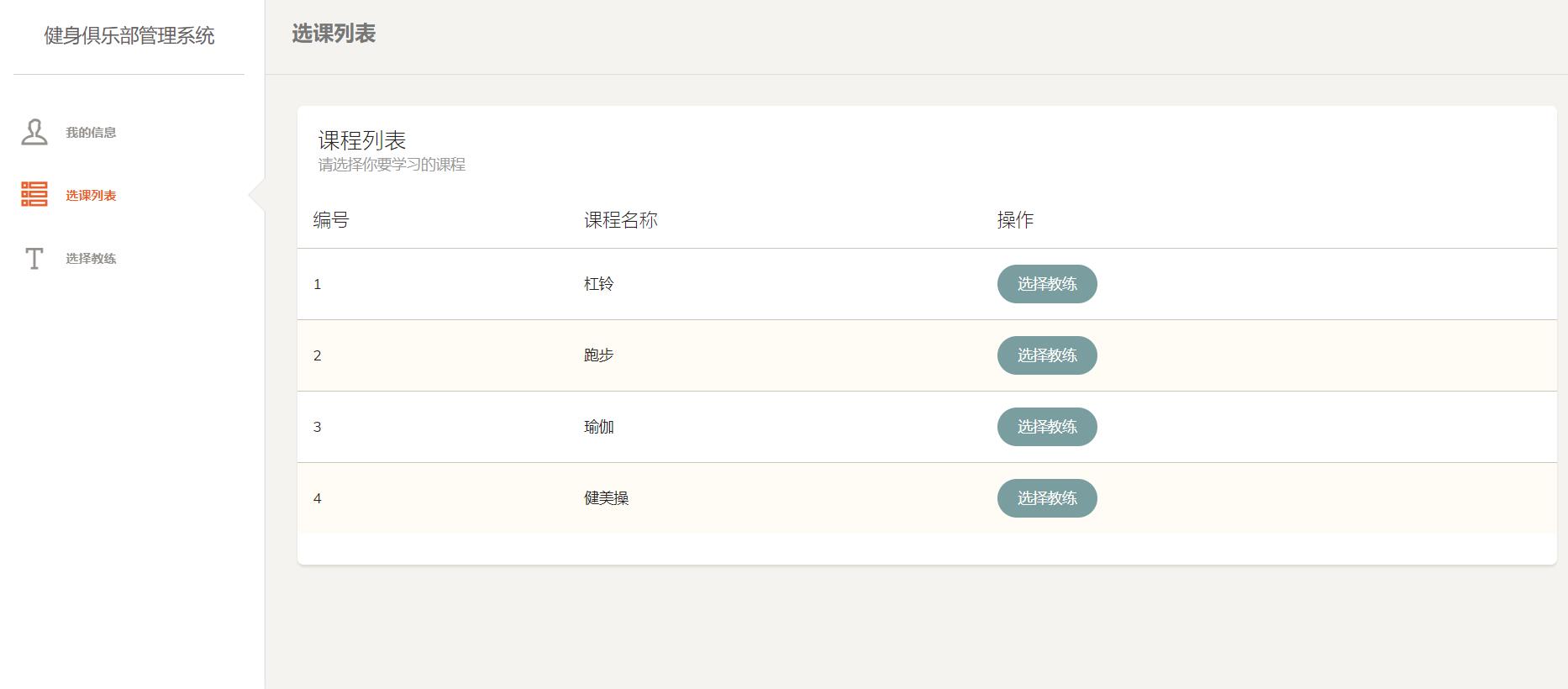
Task: Click number 1 in the 编号 column
Action: (318, 285)
